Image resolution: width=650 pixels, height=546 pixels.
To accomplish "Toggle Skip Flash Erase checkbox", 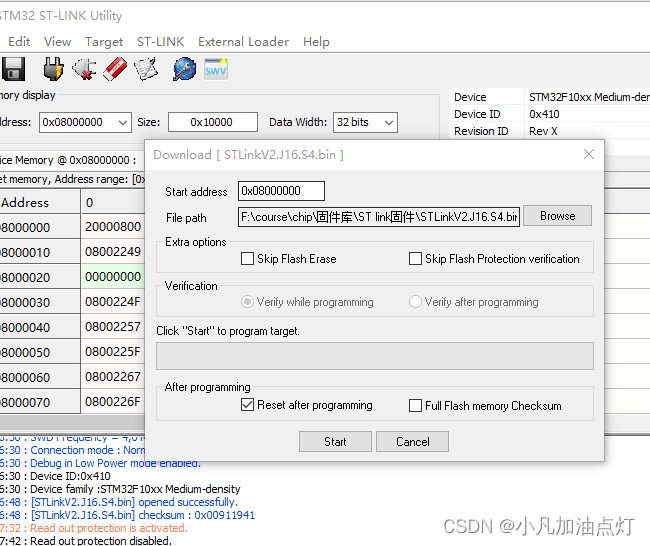I will (247, 259).
